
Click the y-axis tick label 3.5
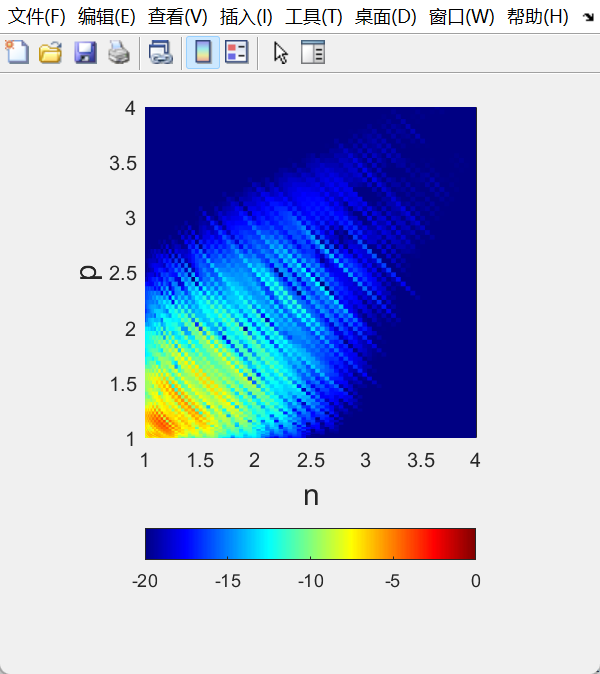pos(123,163)
